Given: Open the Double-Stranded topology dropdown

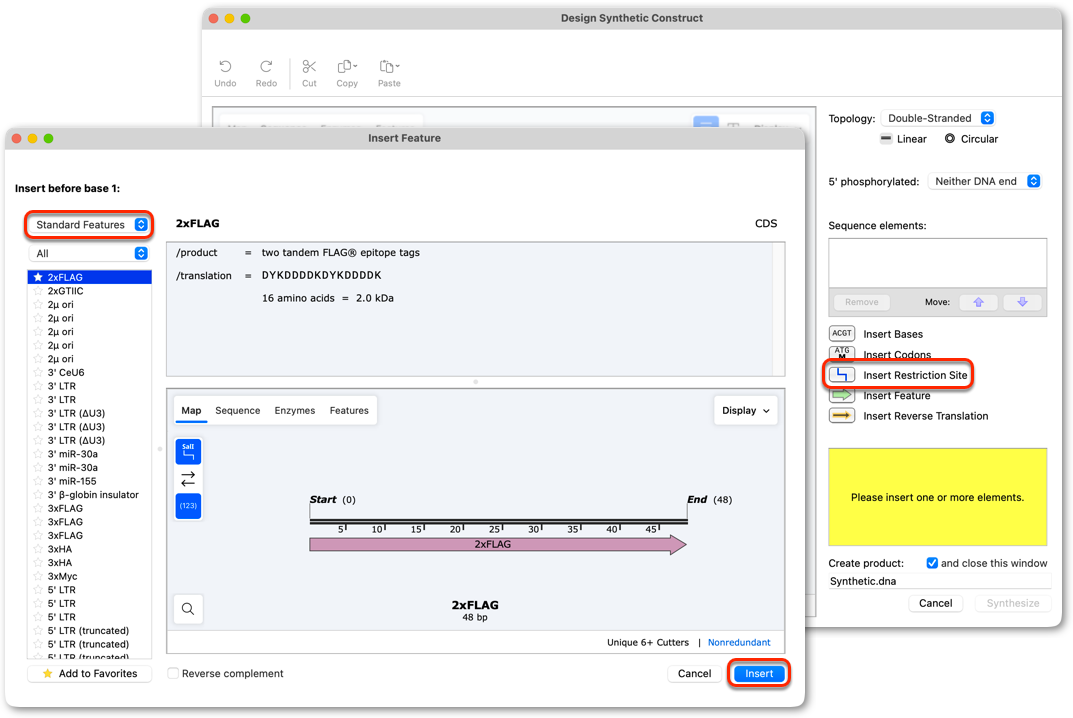Looking at the screenshot, I should [938, 118].
